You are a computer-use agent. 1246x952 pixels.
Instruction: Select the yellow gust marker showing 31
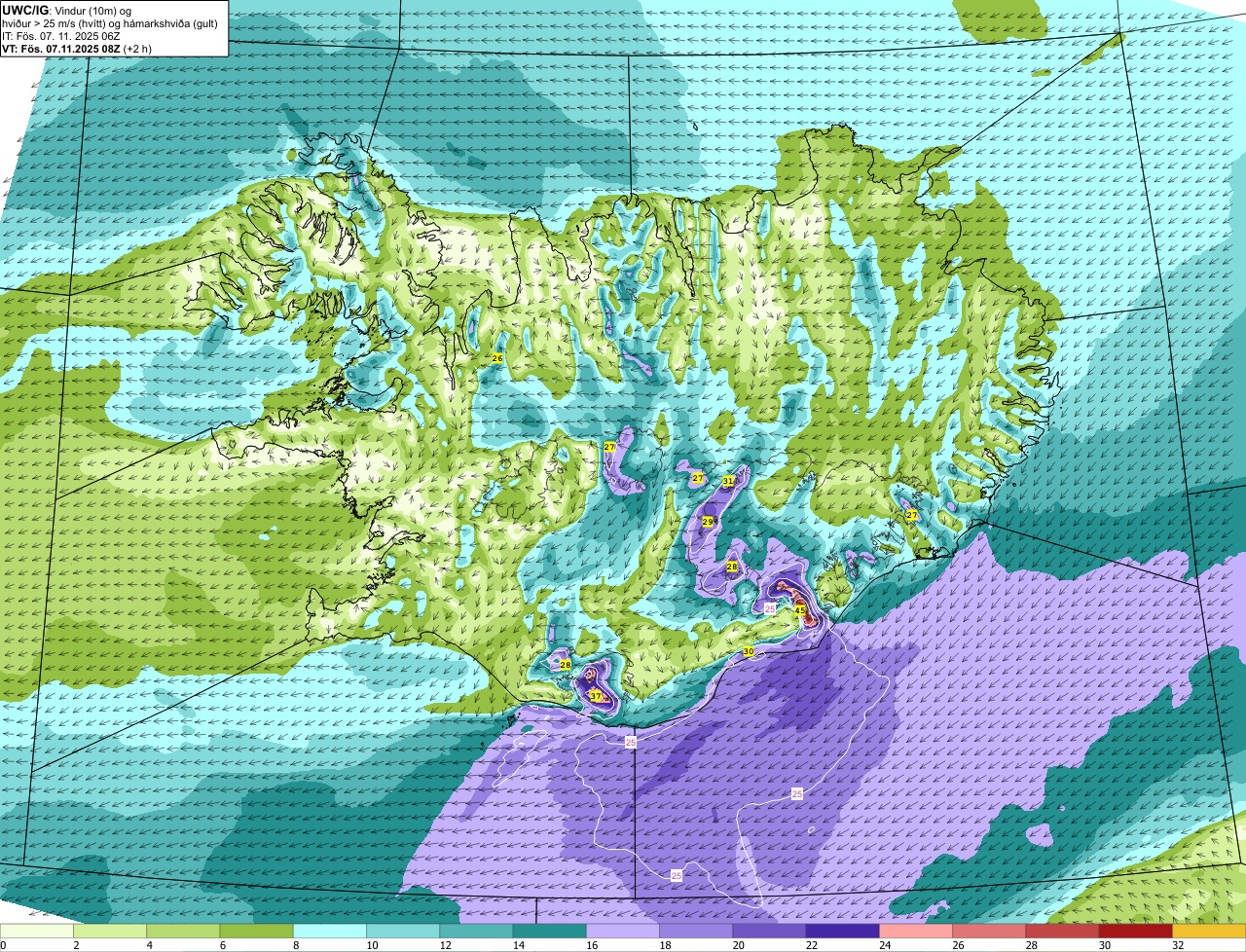(728, 481)
